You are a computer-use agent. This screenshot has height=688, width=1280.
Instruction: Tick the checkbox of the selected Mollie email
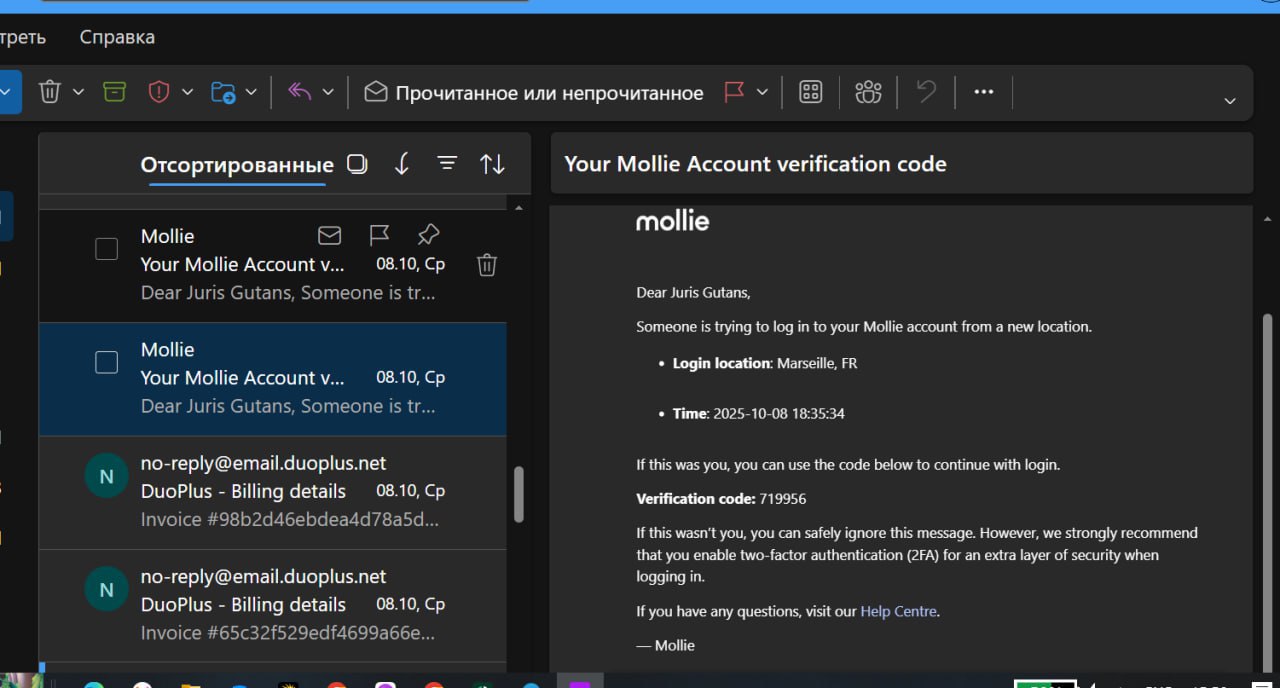pos(106,362)
